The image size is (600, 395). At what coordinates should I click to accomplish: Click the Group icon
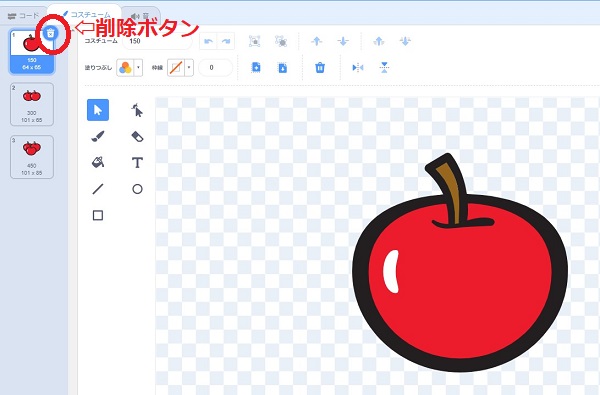click(254, 41)
